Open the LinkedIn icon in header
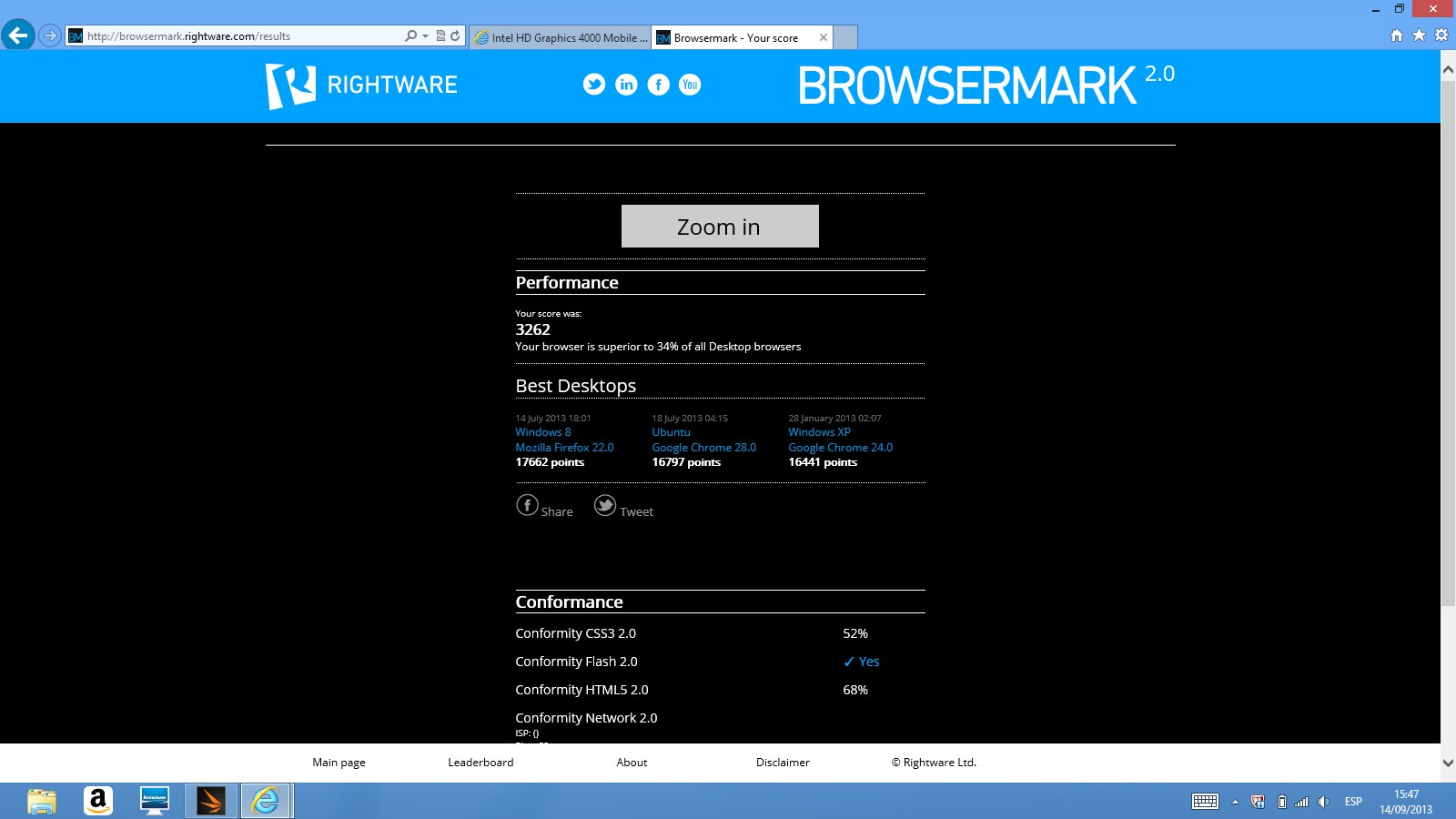1456x819 pixels. pyautogui.click(x=626, y=85)
